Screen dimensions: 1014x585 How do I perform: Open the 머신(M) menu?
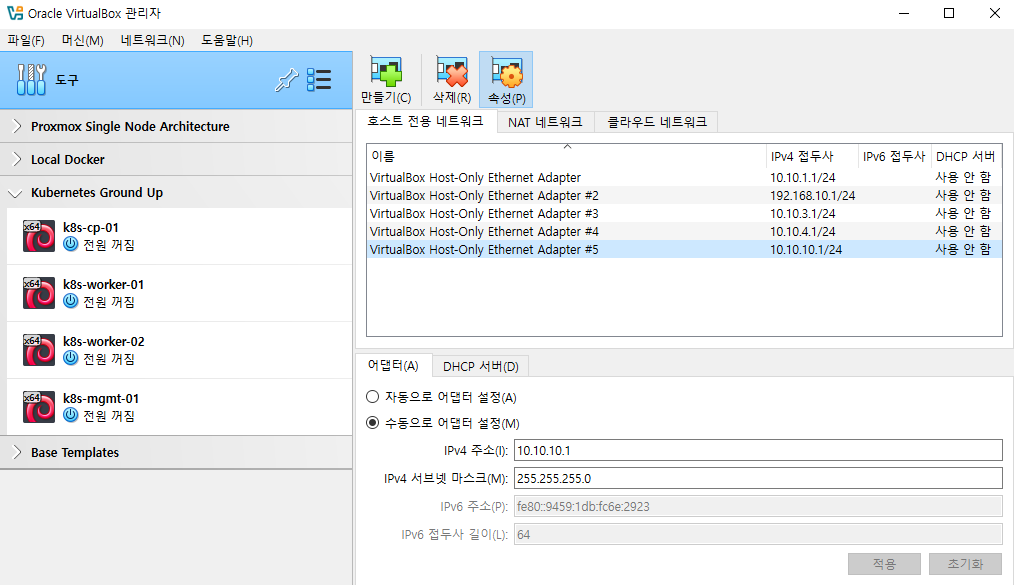click(x=82, y=40)
